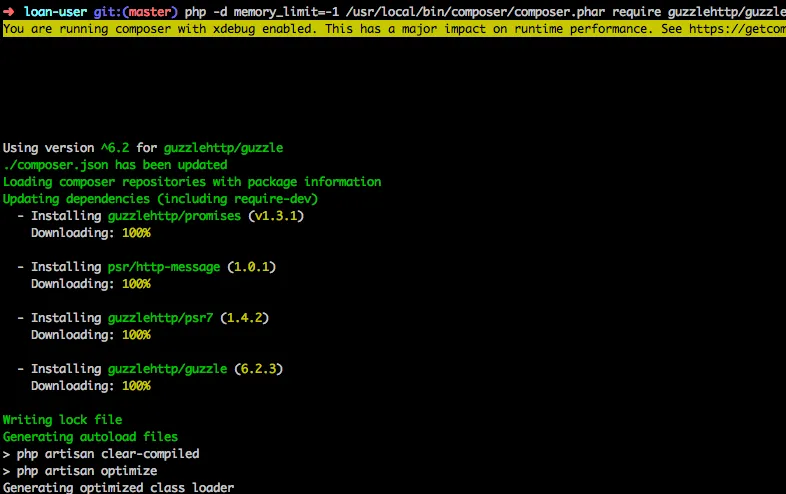Click 'guzzlehttp/promises' package name
Viewport: 786px width, 494px height.
click(174, 216)
